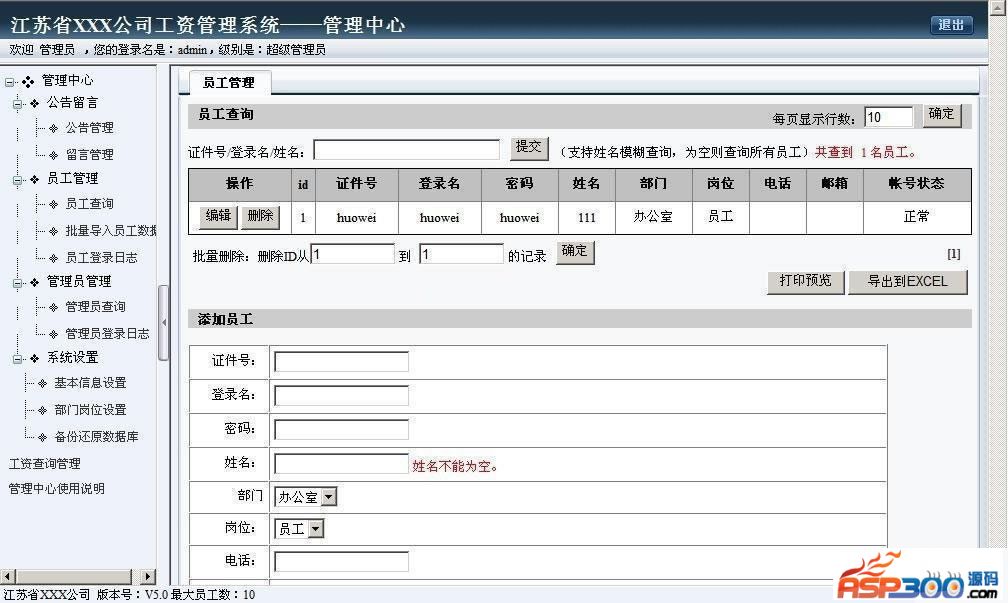The width and height of the screenshot is (1008, 603).
Task: Click the sidebar collapse splitter arrow
Action: coord(164,322)
